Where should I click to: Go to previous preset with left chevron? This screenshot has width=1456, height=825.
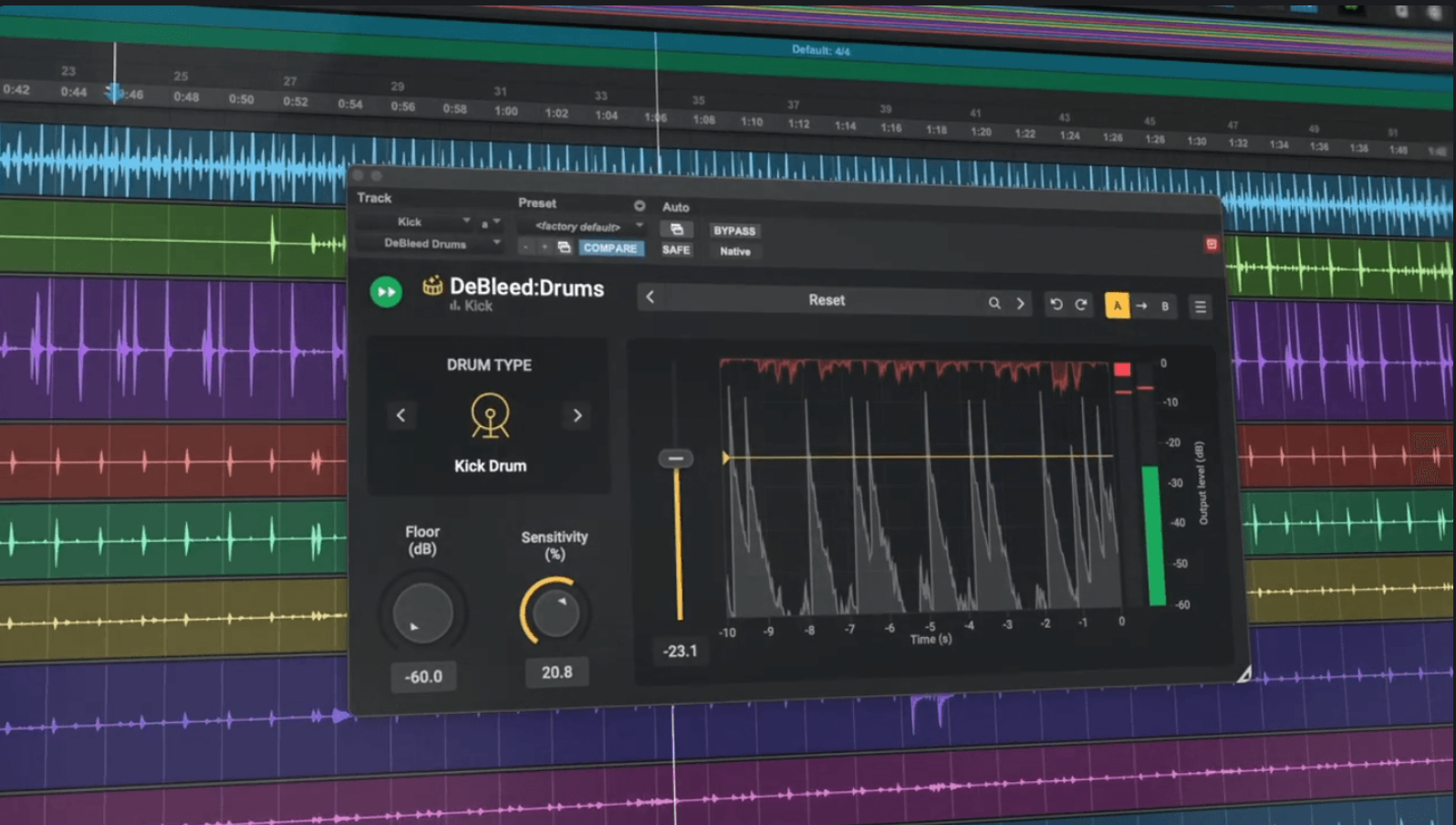tap(650, 297)
